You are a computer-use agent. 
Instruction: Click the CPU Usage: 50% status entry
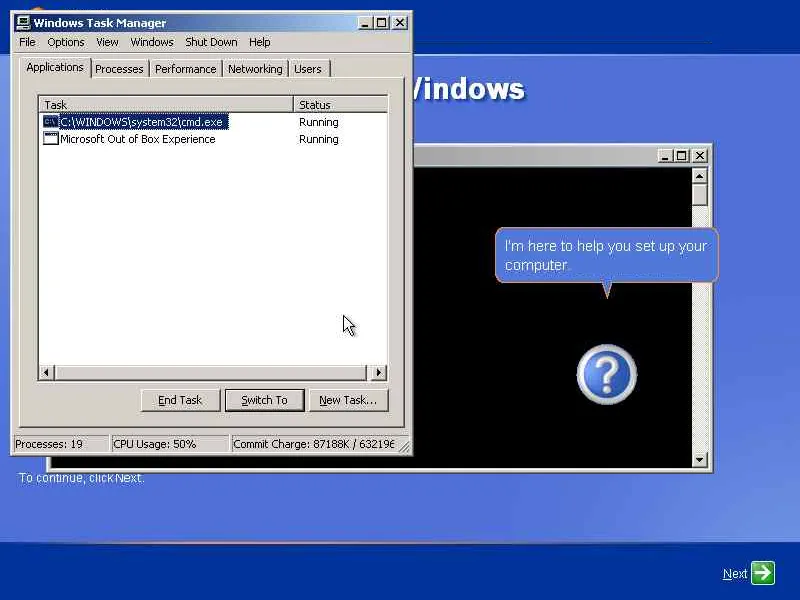coord(169,444)
